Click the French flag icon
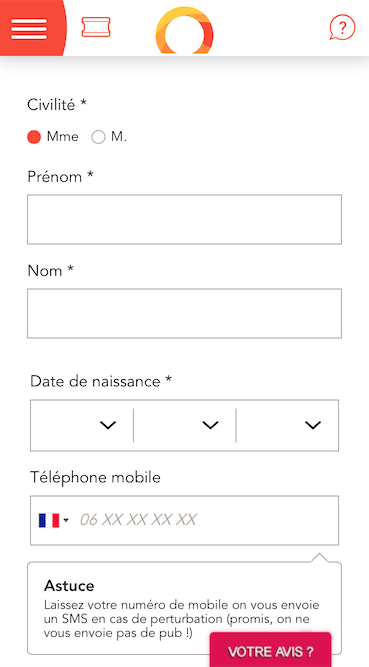The image size is (369, 667). click(x=49, y=520)
